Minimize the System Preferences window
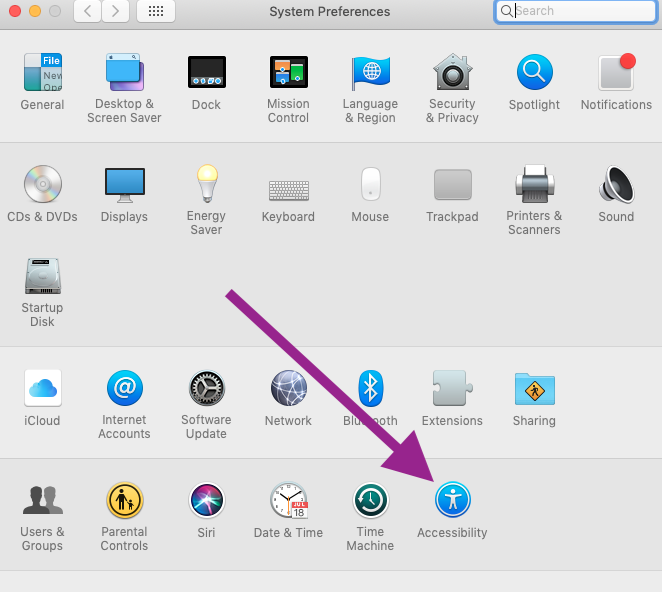 (35, 11)
